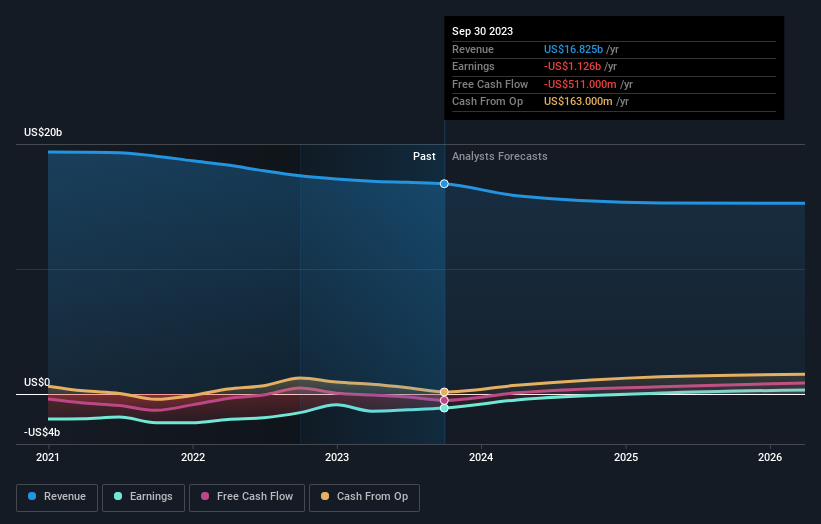
Task: Toggle the Free Cash Flow legend button
Action: click(x=247, y=497)
